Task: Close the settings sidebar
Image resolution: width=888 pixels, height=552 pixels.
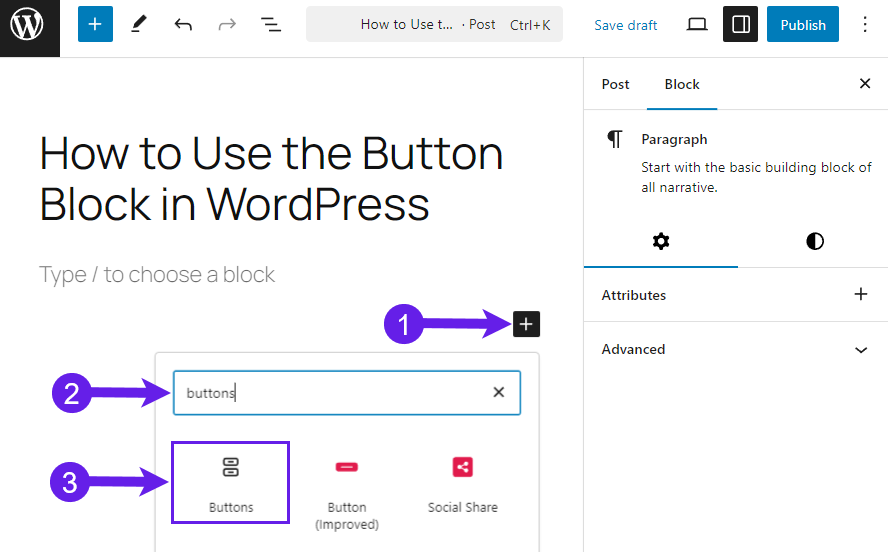Action: (x=865, y=84)
